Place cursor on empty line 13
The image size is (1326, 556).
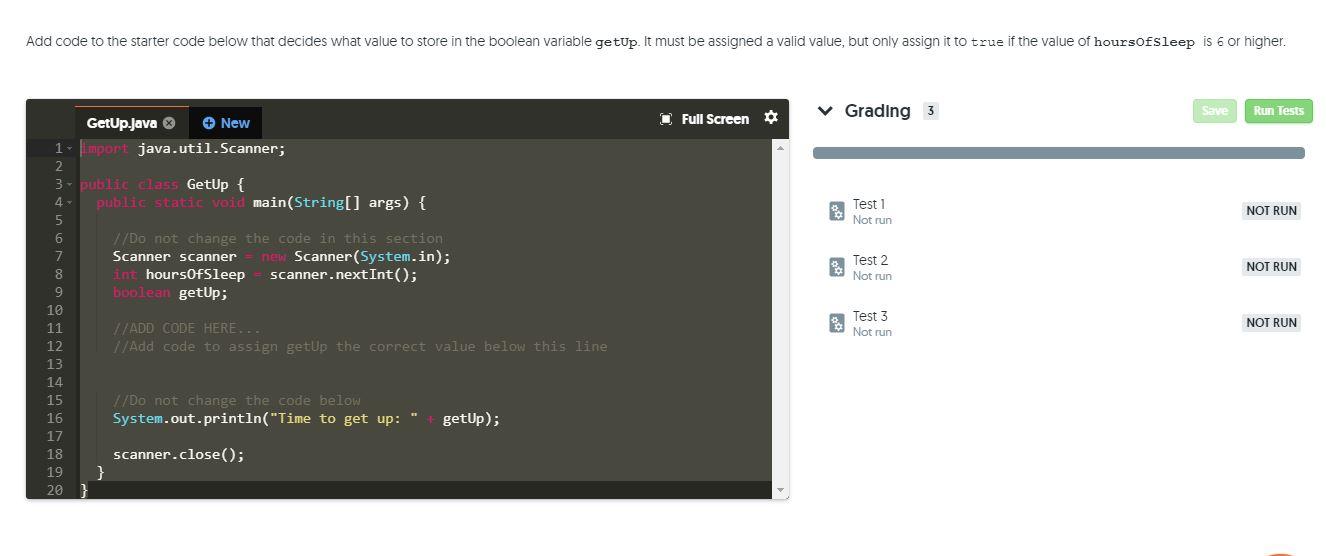tap(425, 364)
